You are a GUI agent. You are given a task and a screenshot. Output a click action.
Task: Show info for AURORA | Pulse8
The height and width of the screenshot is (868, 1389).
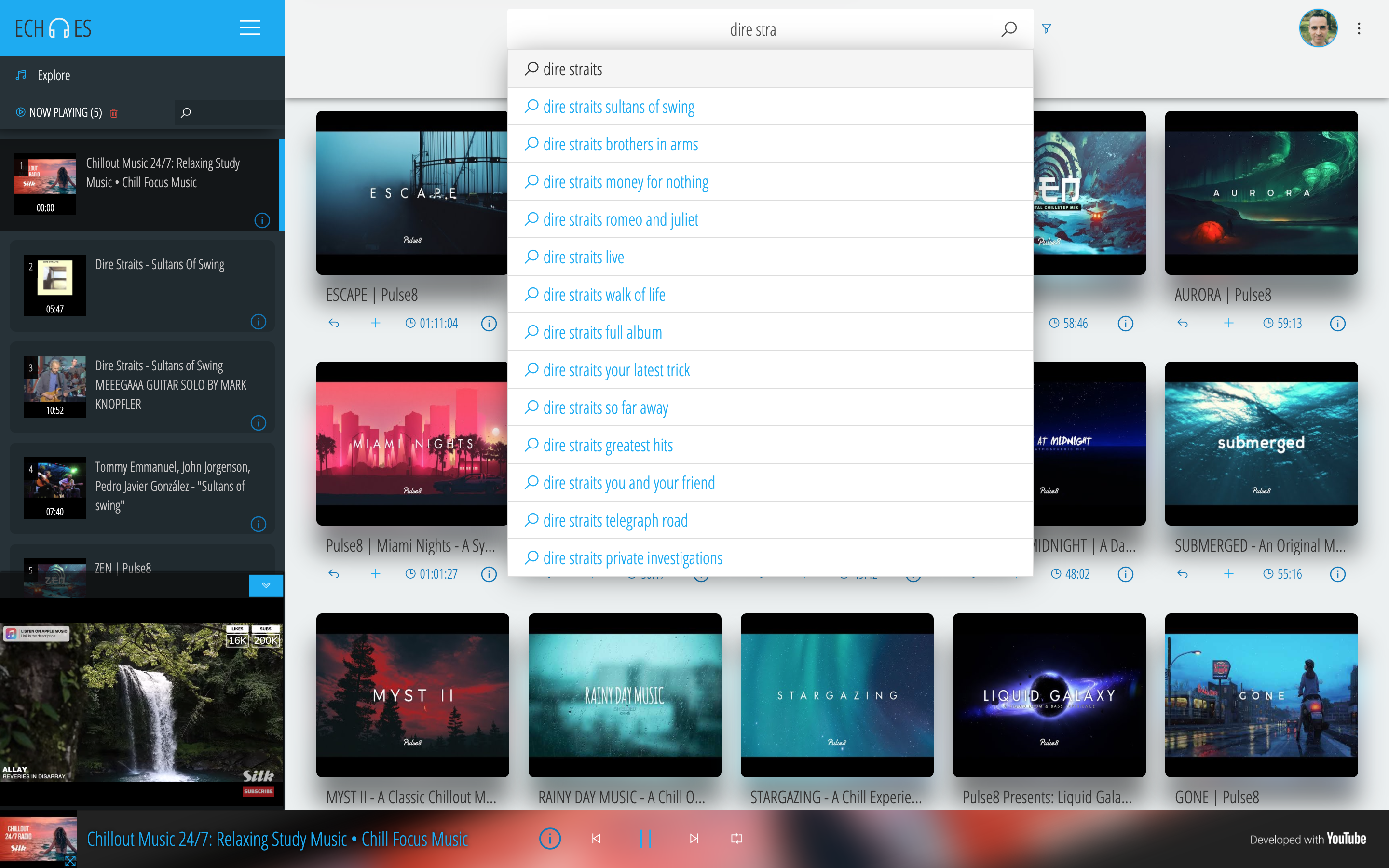(1337, 324)
